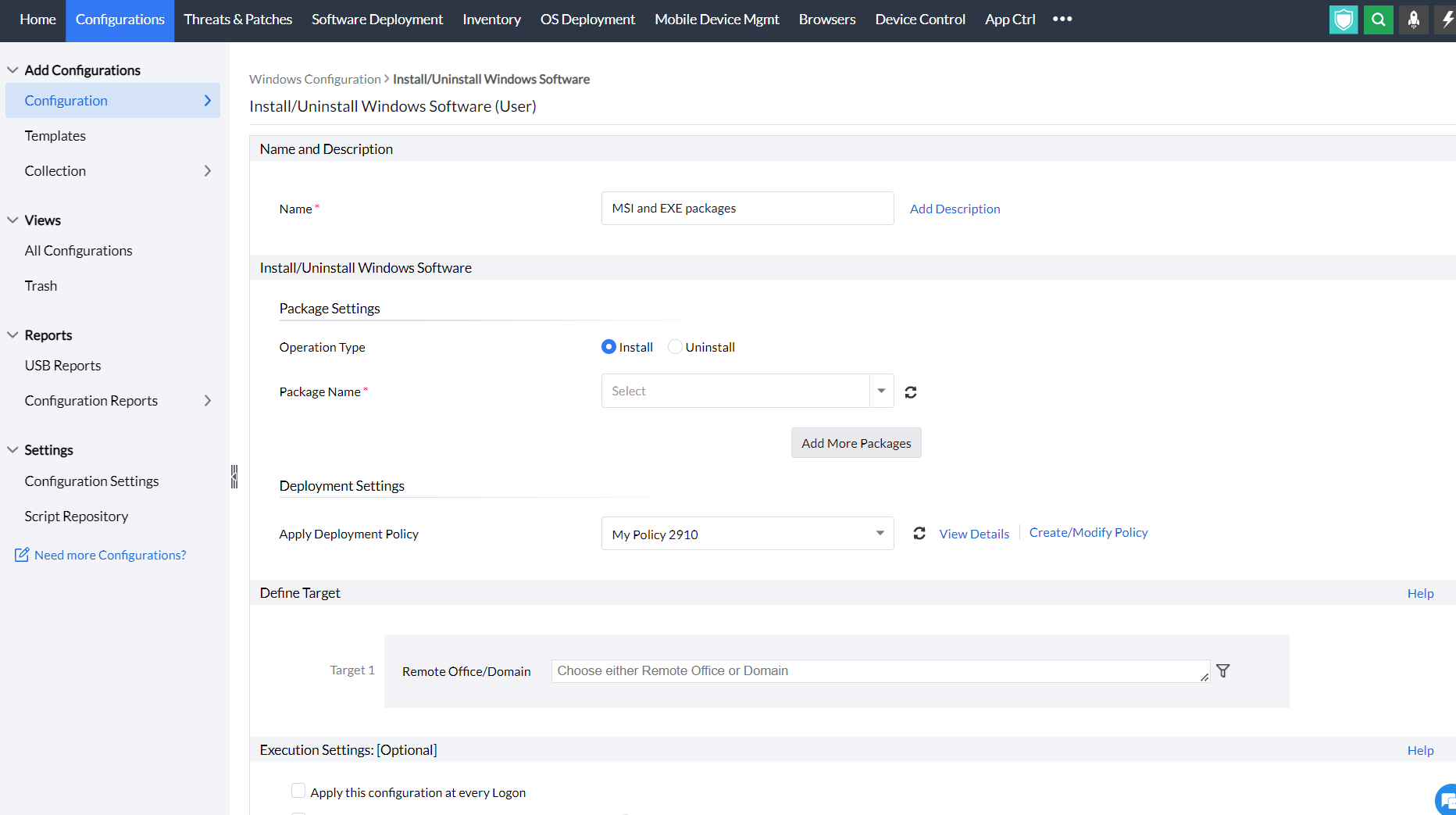This screenshot has height=815, width=1456.
Task: Refresh the Package Name list
Action: point(911,392)
